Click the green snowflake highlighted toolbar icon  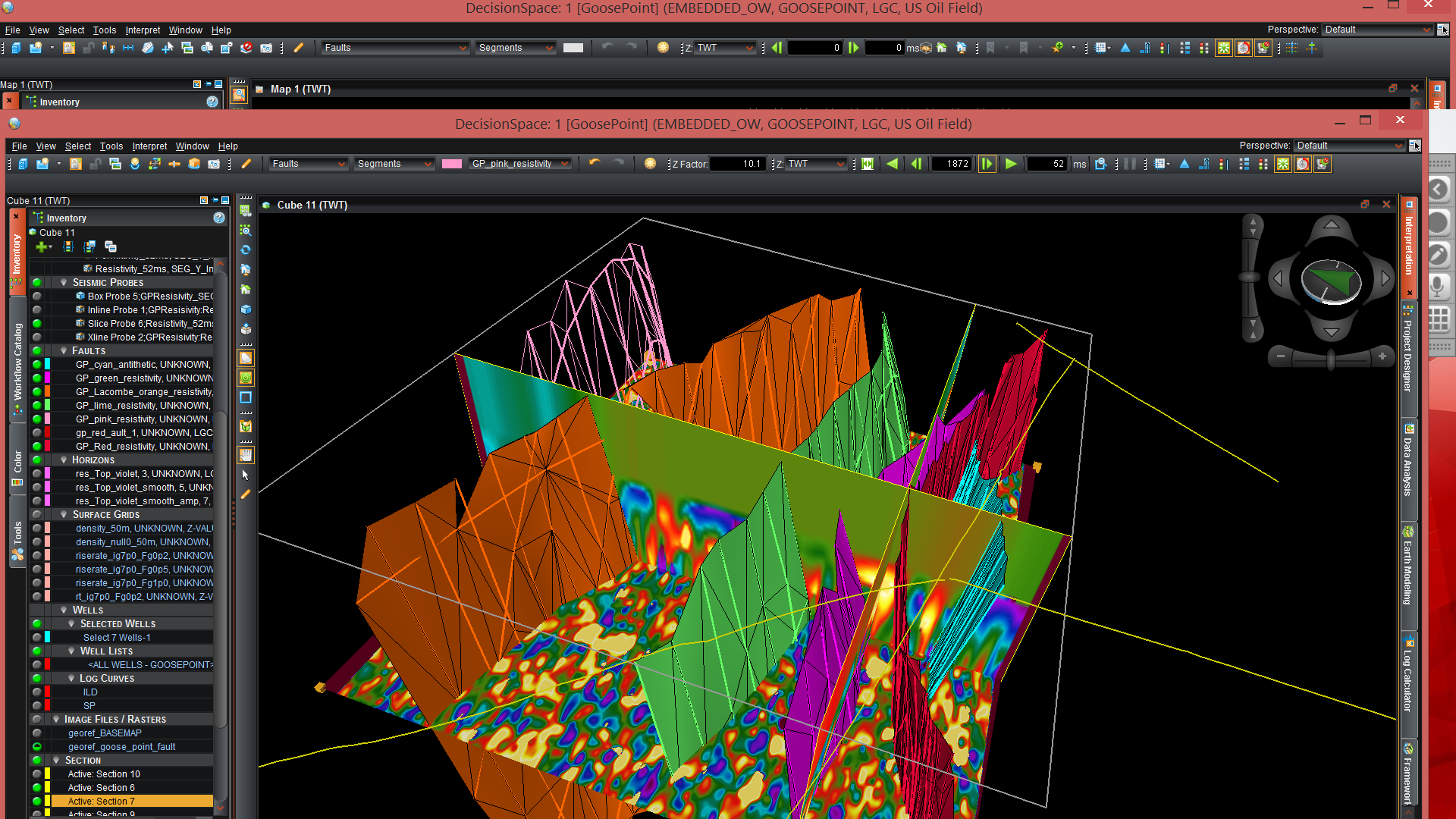[1283, 164]
